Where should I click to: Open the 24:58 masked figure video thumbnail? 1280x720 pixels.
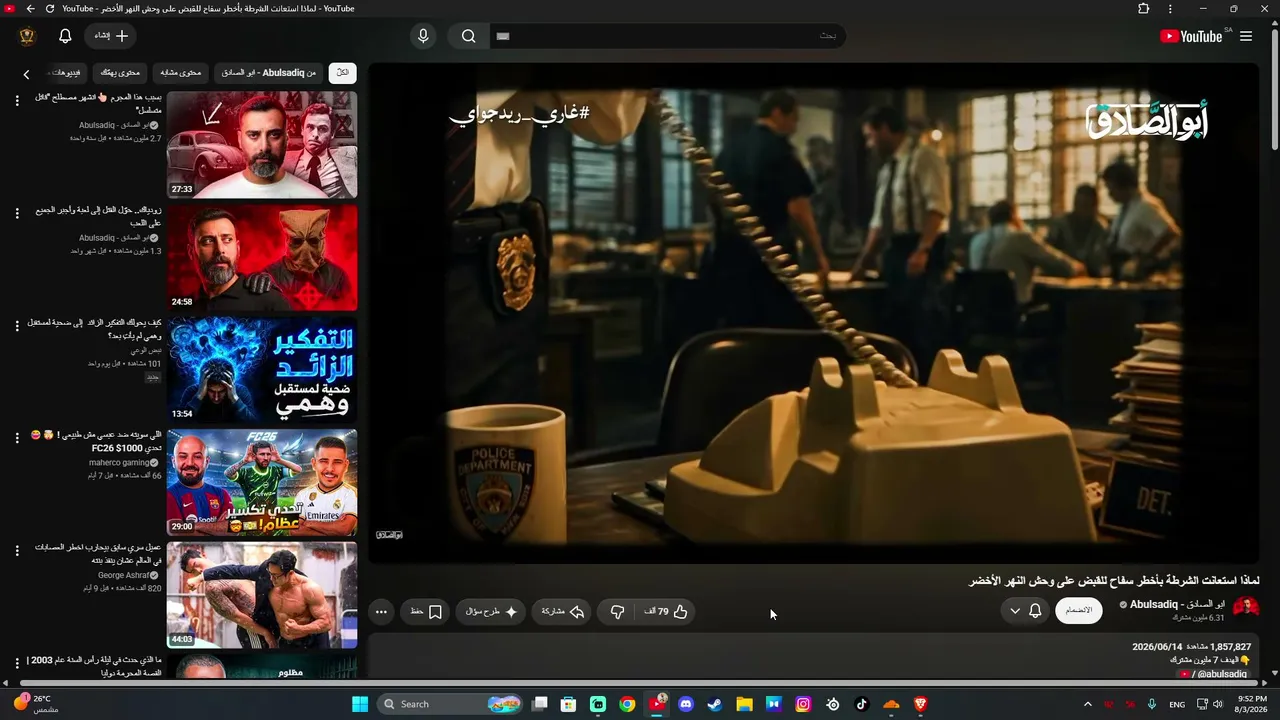(262, 258)
